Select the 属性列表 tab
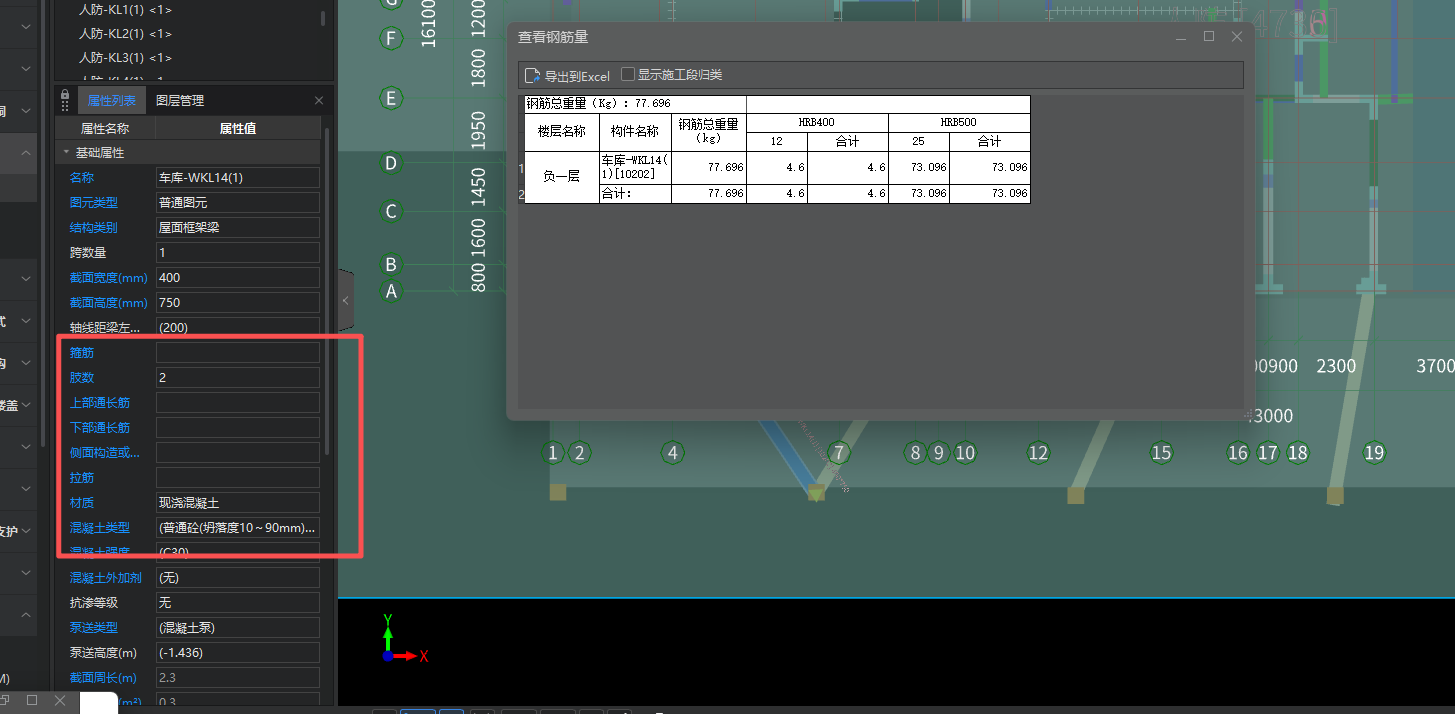The image size is (1455, 714). [x=111, y=99]
